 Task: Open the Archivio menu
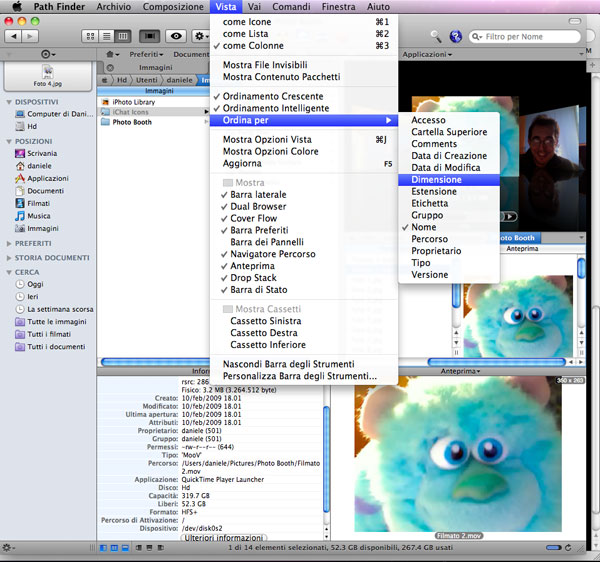[114, 7]
